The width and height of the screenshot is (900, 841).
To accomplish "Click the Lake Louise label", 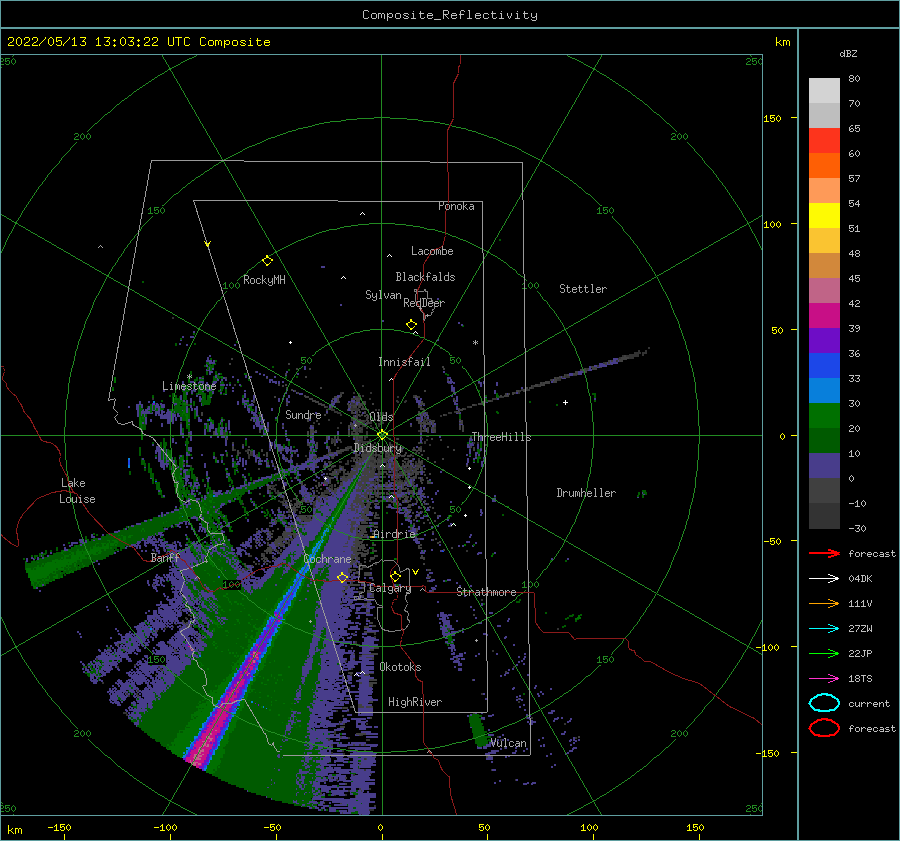I will point(77,491).
